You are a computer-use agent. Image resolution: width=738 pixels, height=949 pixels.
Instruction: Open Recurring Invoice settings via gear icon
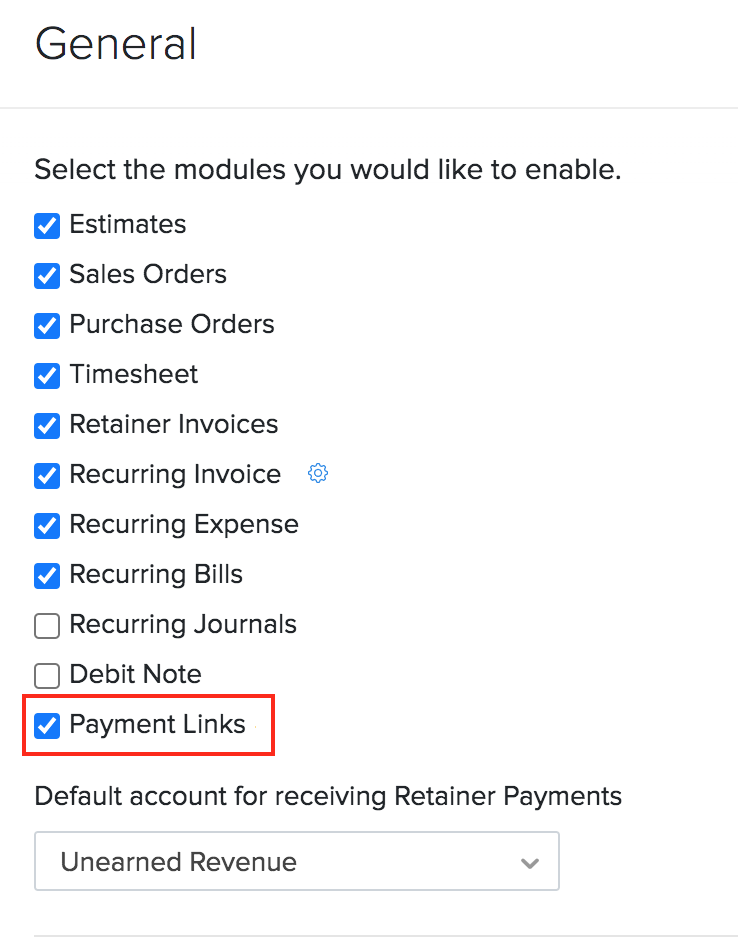(318, 473)
